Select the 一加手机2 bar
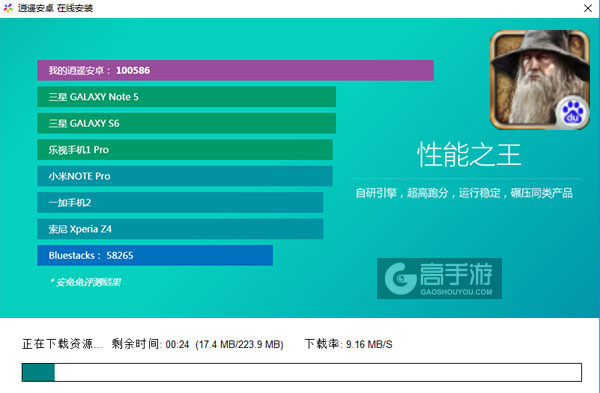Image resolution: width=600 pixels, height=393 pixels. (x=180, y=202)
